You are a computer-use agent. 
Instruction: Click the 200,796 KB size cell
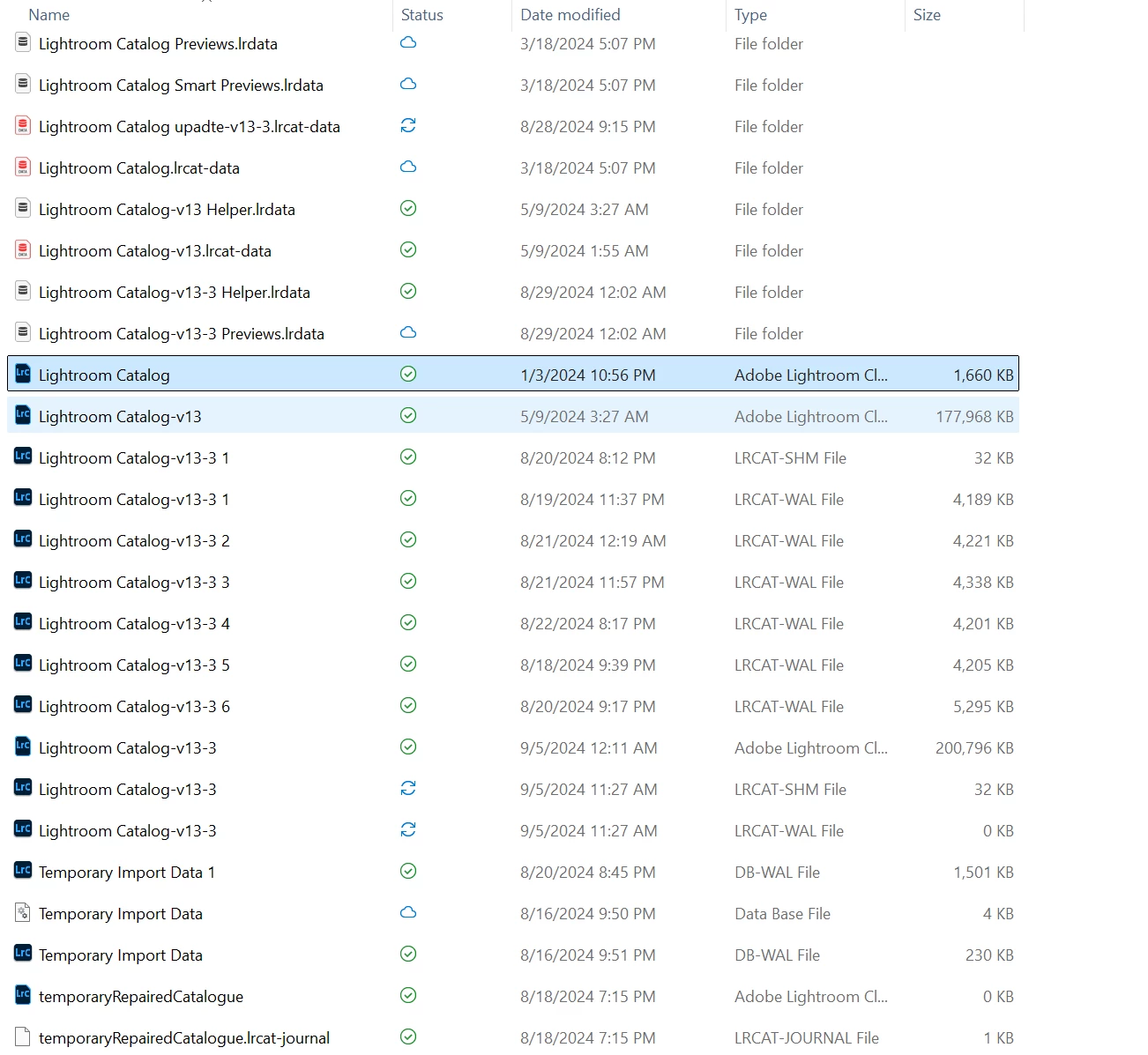click(974, 748)
